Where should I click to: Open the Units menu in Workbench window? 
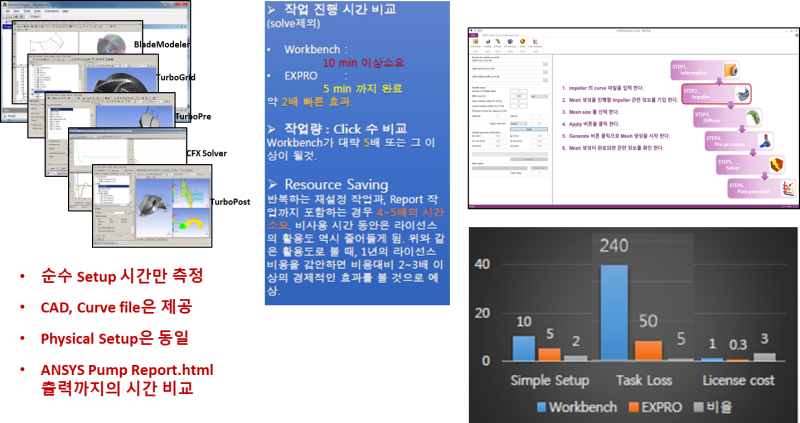pos(37,11)
